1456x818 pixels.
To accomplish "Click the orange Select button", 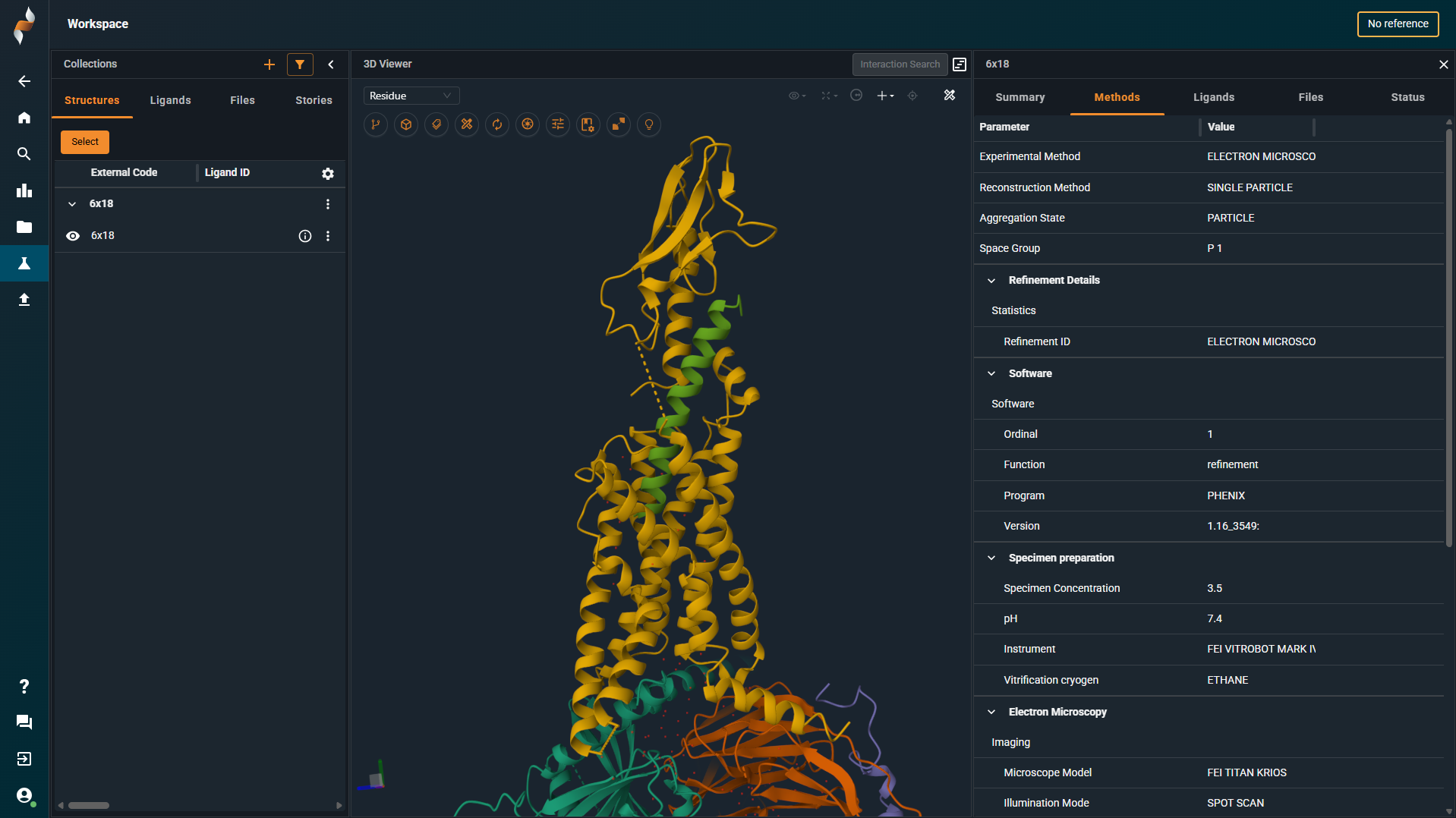I will pyautogui.click(x=85, y=142).
